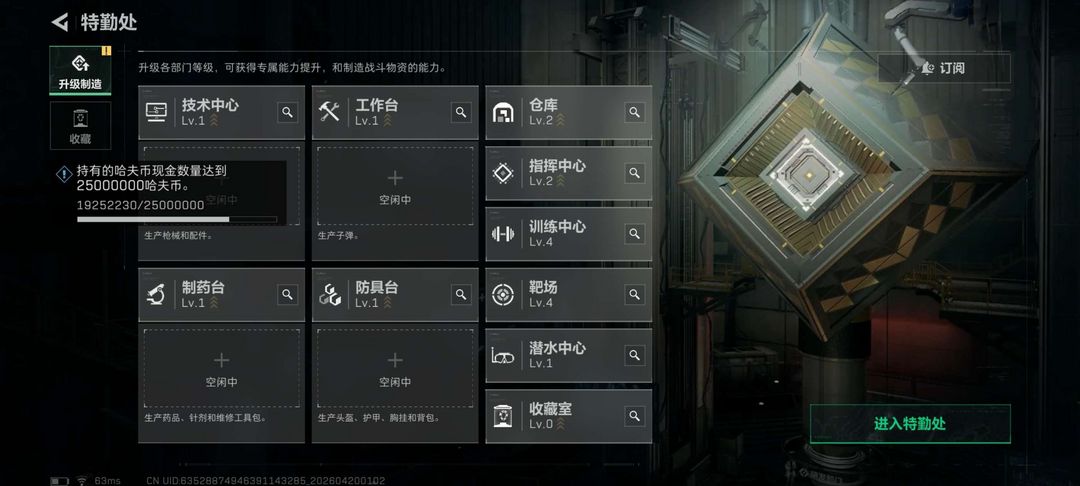Click the 进入特勤处 button
The width and height of the screenshot is (1080, 486).
point(910,424)
